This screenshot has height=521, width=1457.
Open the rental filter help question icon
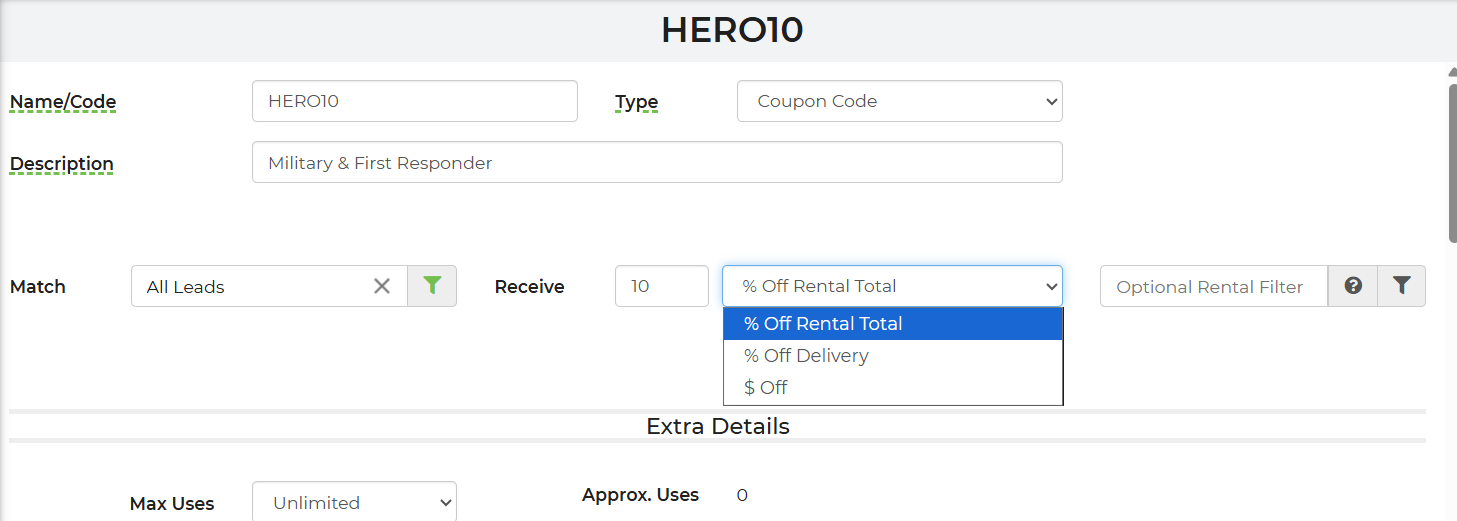point(1353,286)
